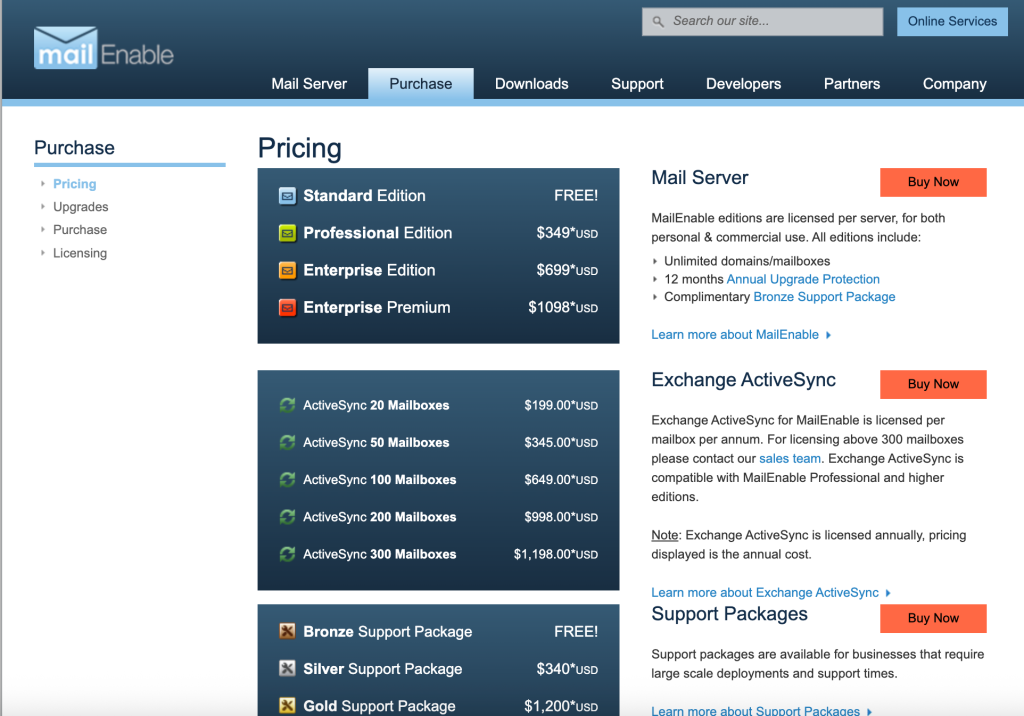
Task: Click ActiveSync 20 Mailboxes label
Action: pyautogui.click(x=376, y=405)
